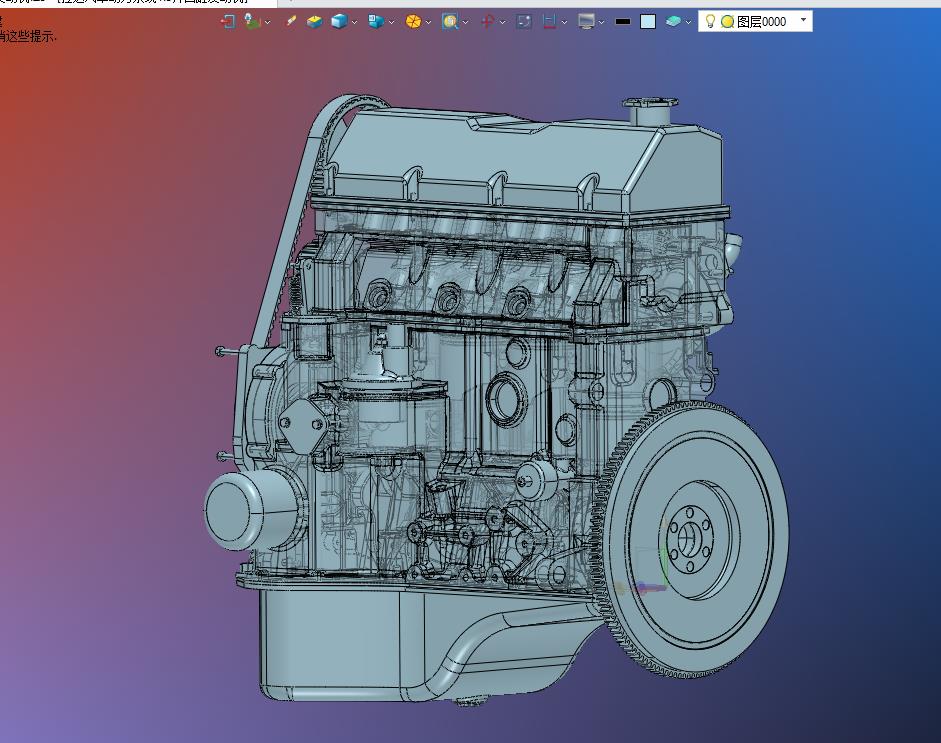Screen dimensions: 941x743
Task: Toggle the framed square view icon
Action: (x=523, y=21)
